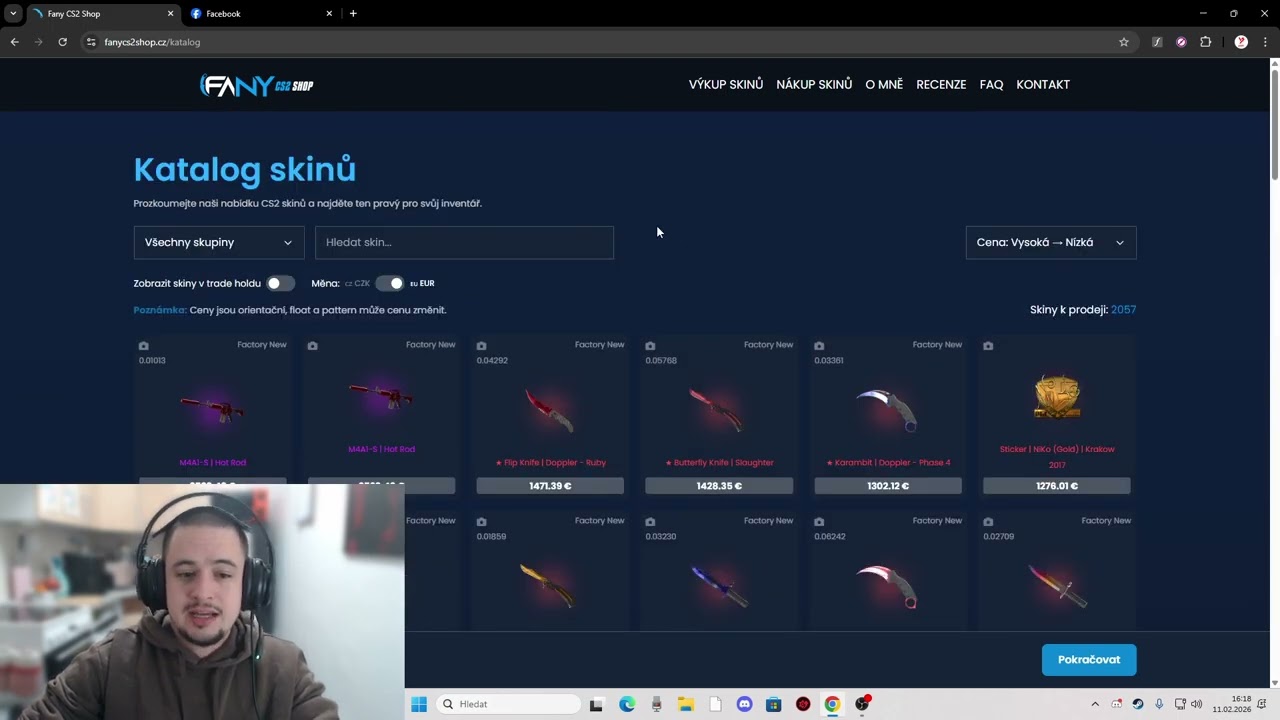Go to VÝKUP SKINŮ in the navigation
Image resolution: width=1280 pixels, height=720 pixels.
click(726, 85)
